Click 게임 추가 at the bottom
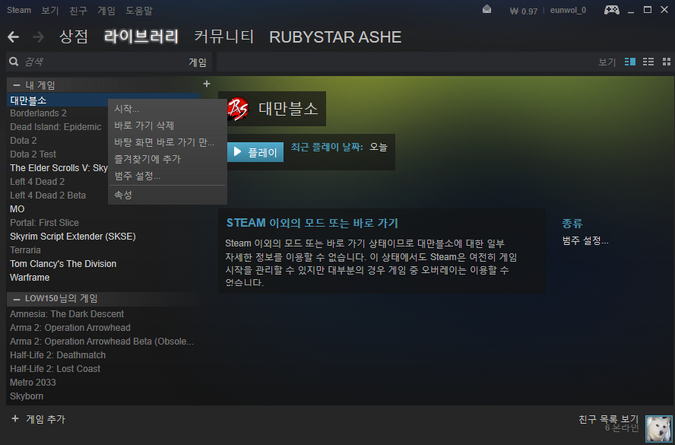The image size is (675, 445). pos(45,419)
